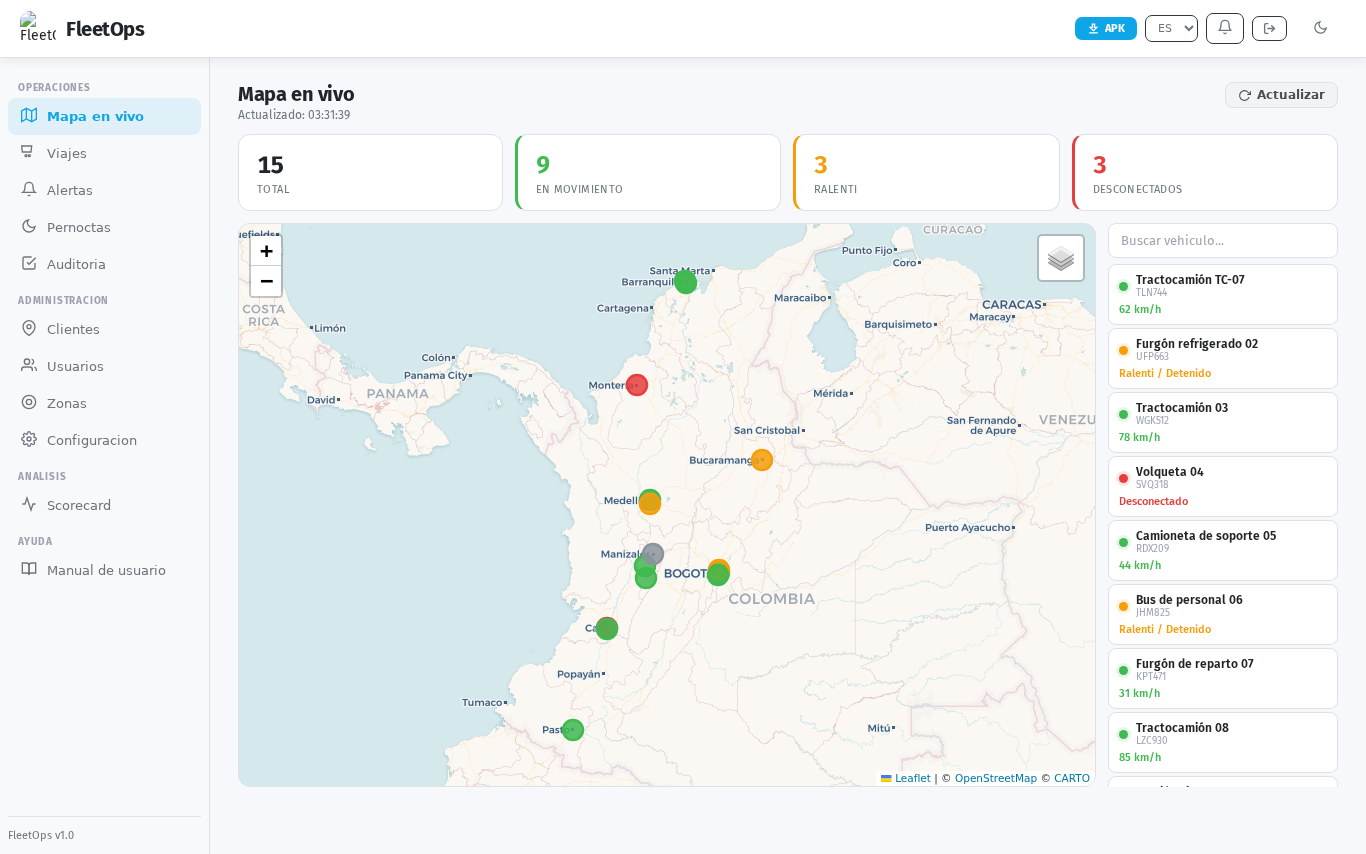Click the green marker at Bogotá
The width and height of the screenshot is (1366, 854).
718,575
